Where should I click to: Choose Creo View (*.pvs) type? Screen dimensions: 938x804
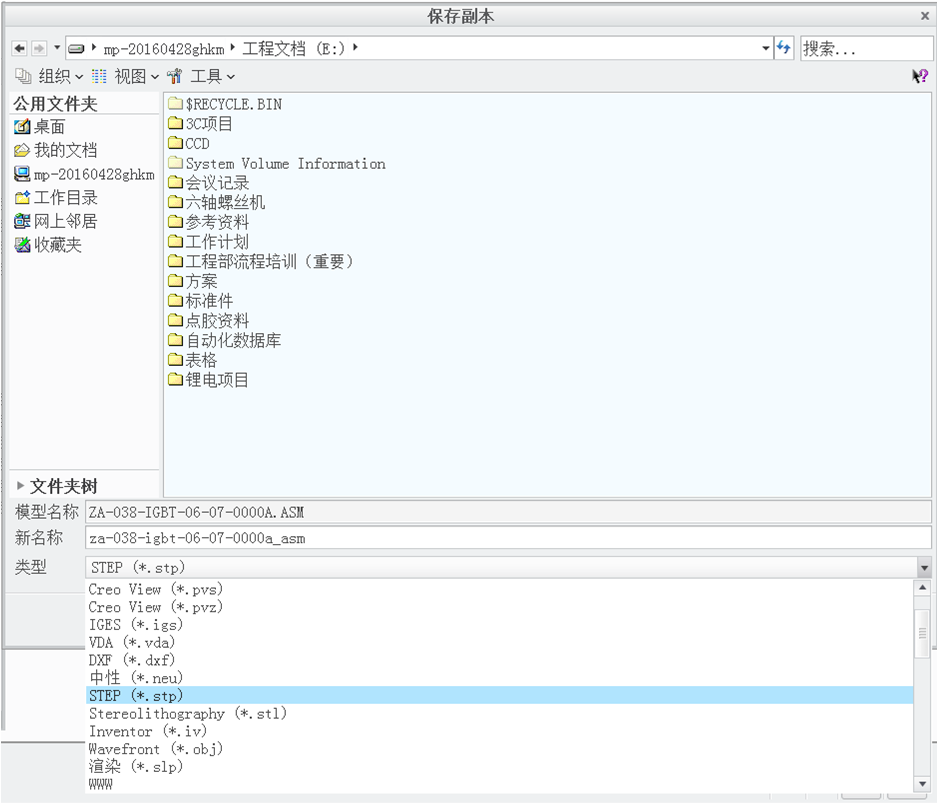tap(500, 589)
